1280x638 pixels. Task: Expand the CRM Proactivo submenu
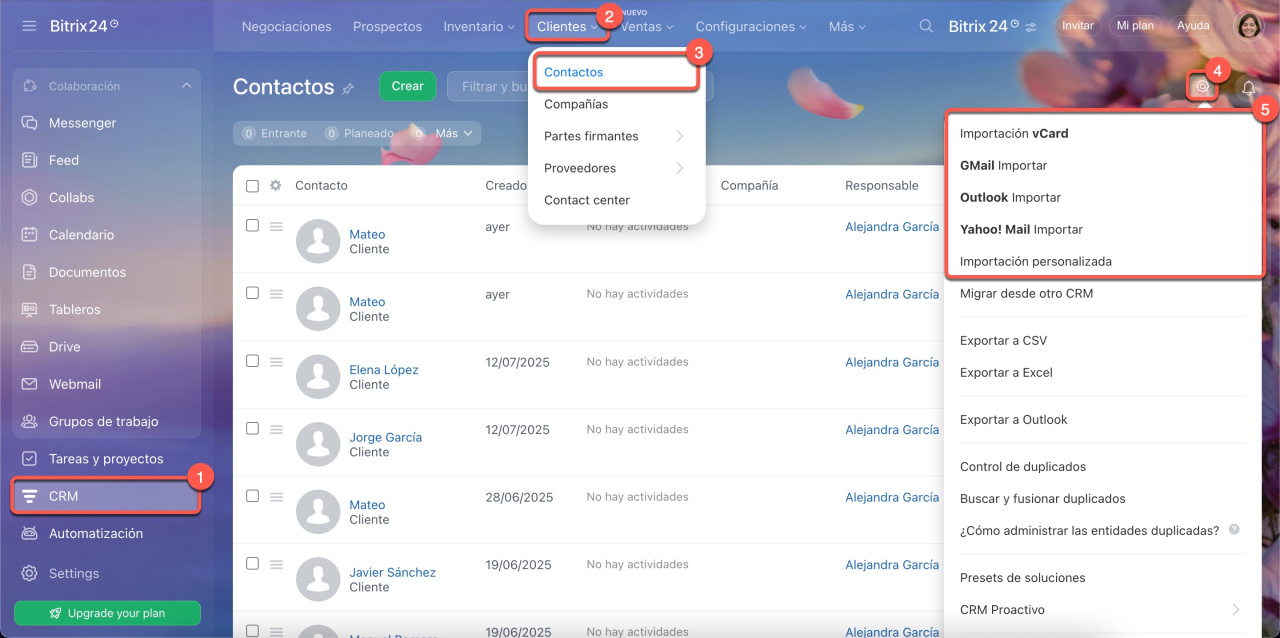[x=1098, y=610]
